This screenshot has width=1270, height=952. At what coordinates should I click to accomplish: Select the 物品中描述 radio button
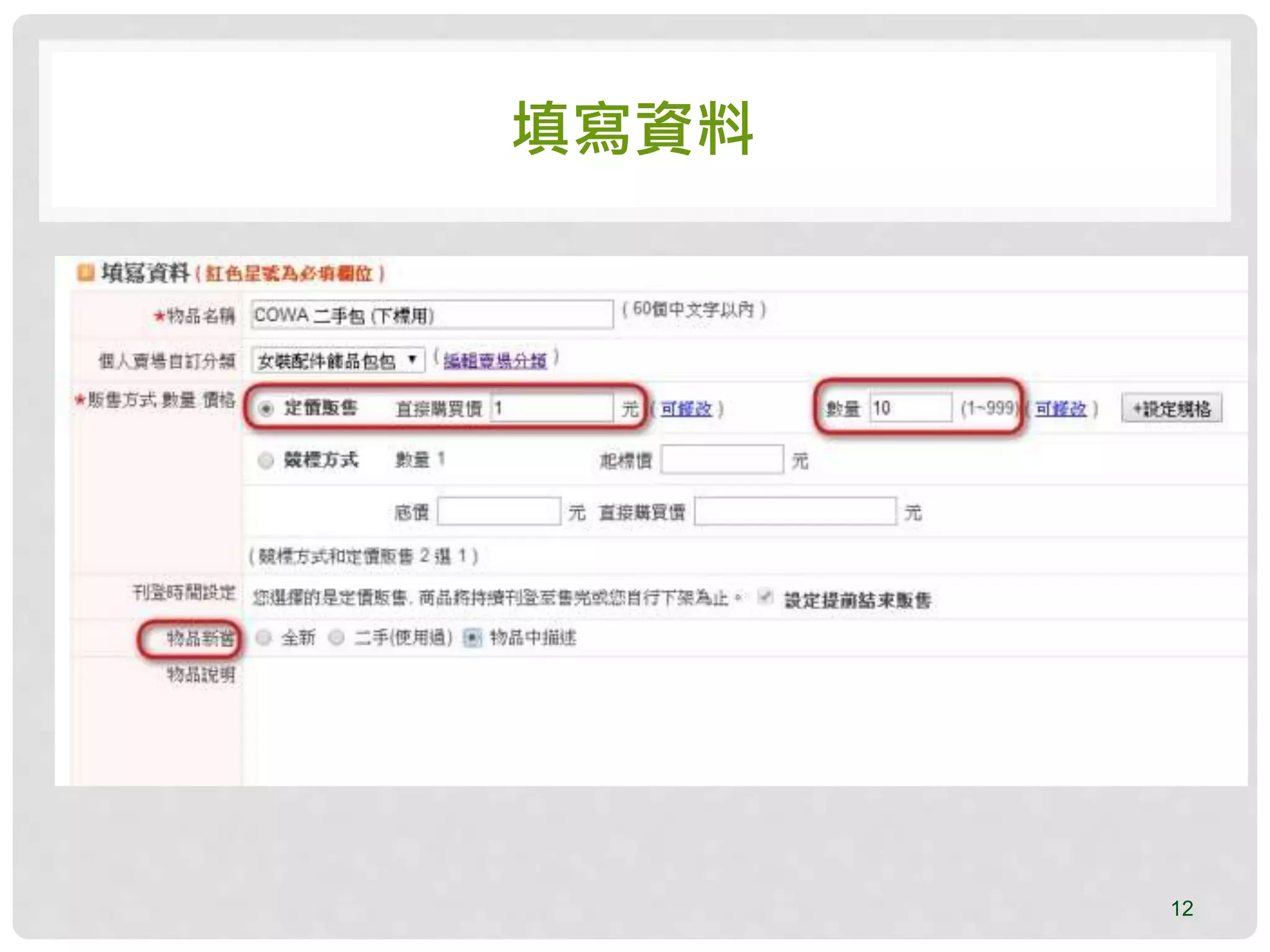coord(473,638)
